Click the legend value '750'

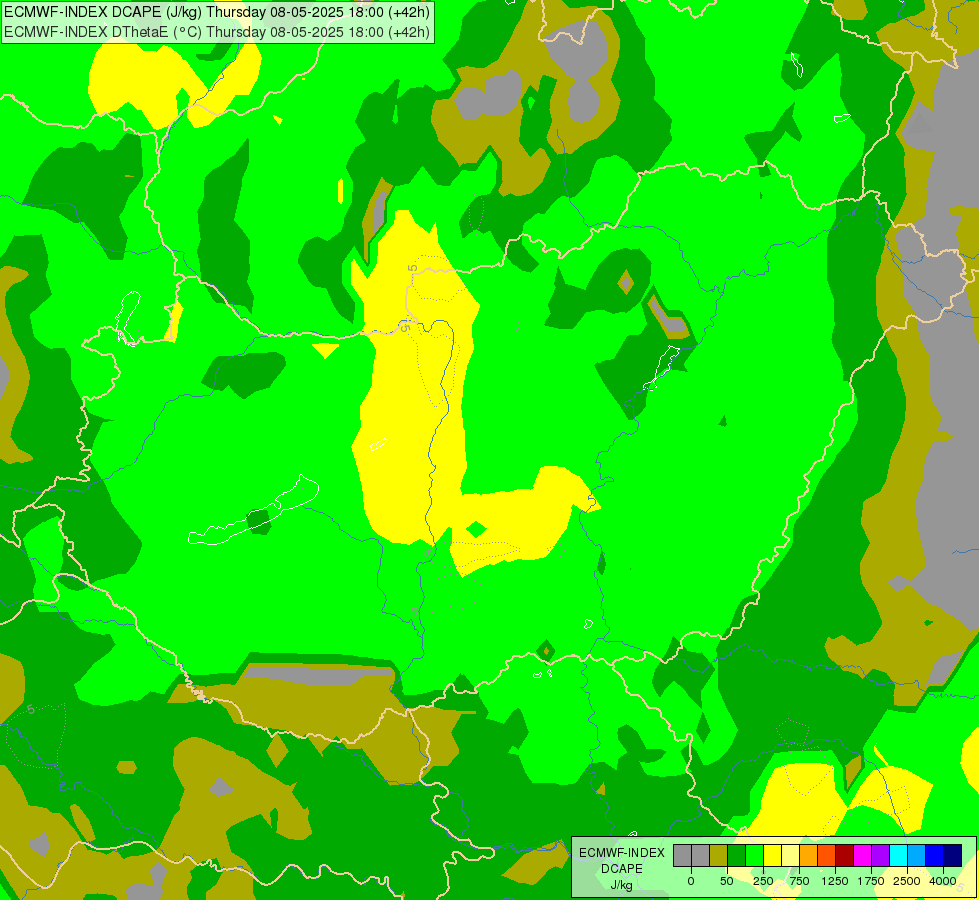(799, 881)
